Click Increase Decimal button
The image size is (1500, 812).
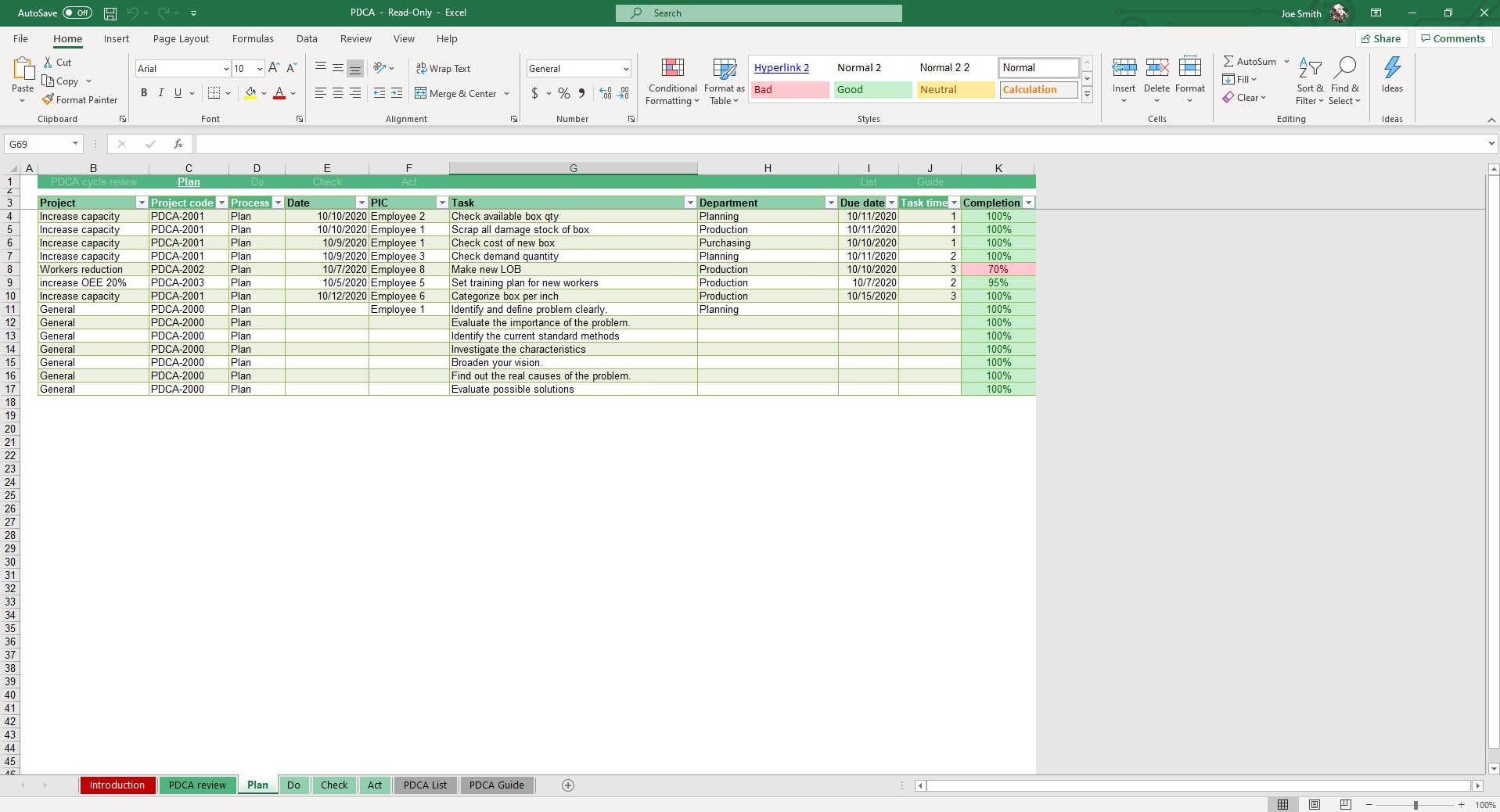[606, 94]
